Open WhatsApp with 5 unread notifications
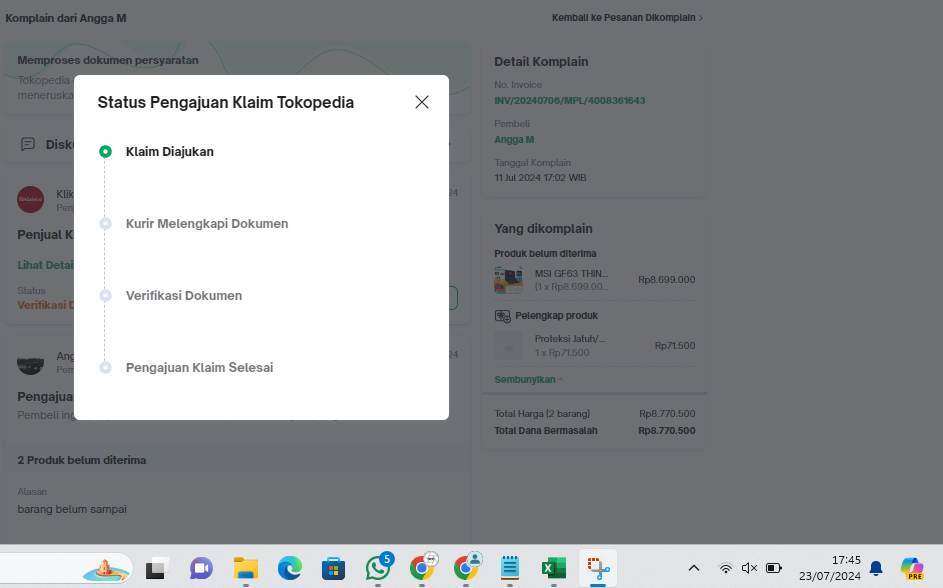Viewport: 943px width, 588px height. click(378, 568)
